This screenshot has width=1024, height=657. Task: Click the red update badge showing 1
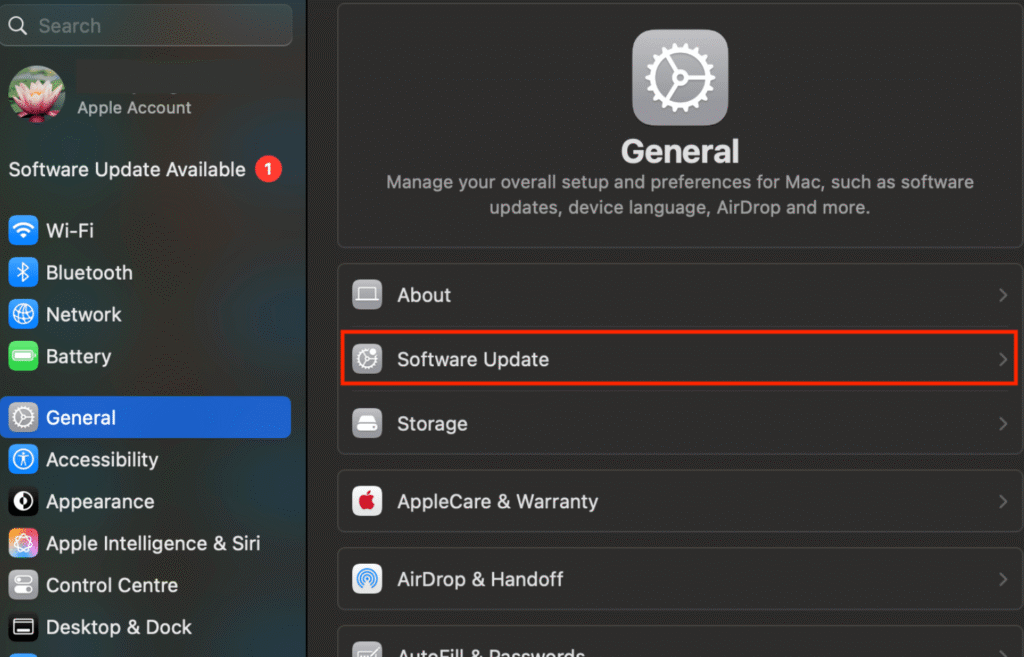click(x=268, y=169)
